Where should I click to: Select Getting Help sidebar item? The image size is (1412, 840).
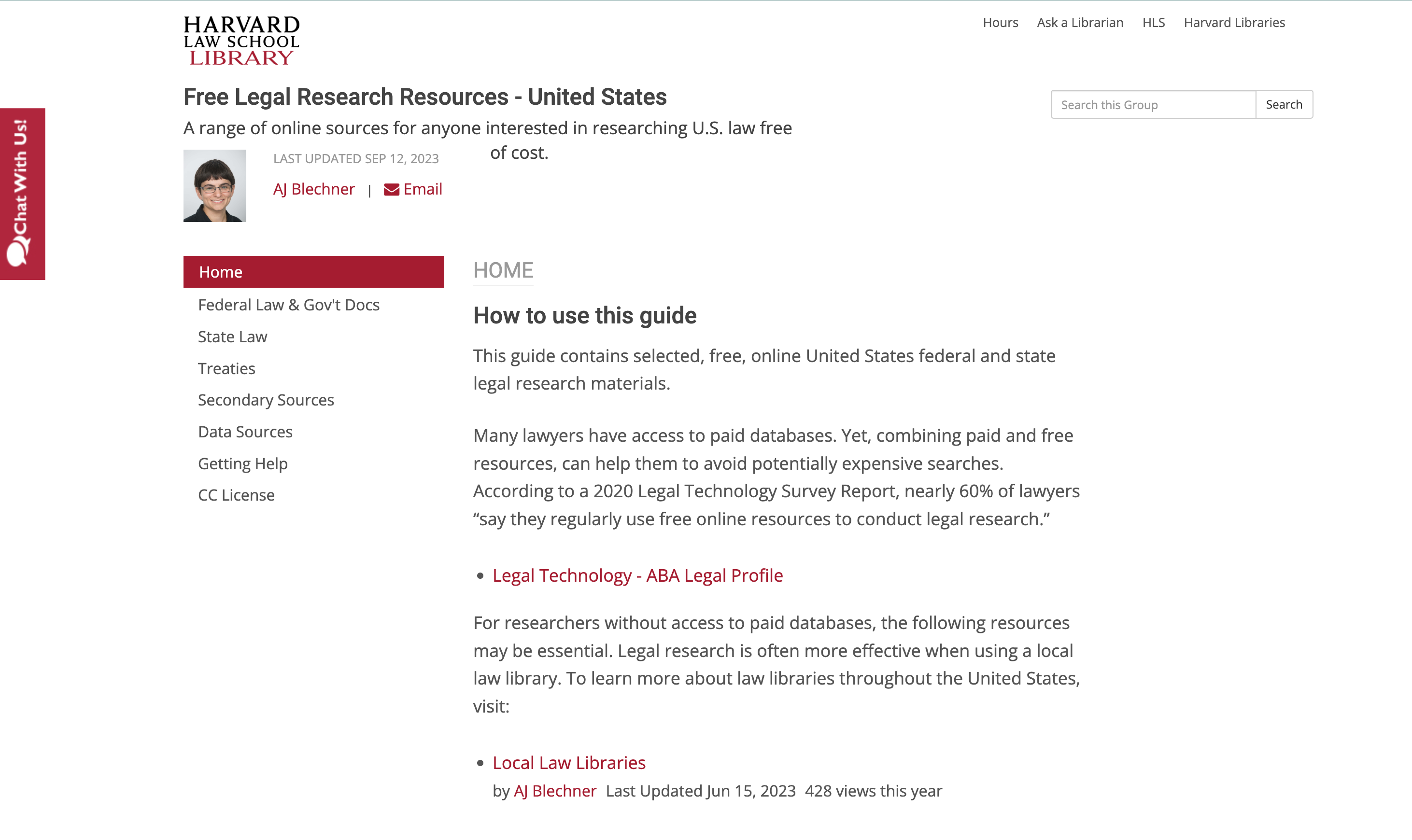(x=242, y=463)
